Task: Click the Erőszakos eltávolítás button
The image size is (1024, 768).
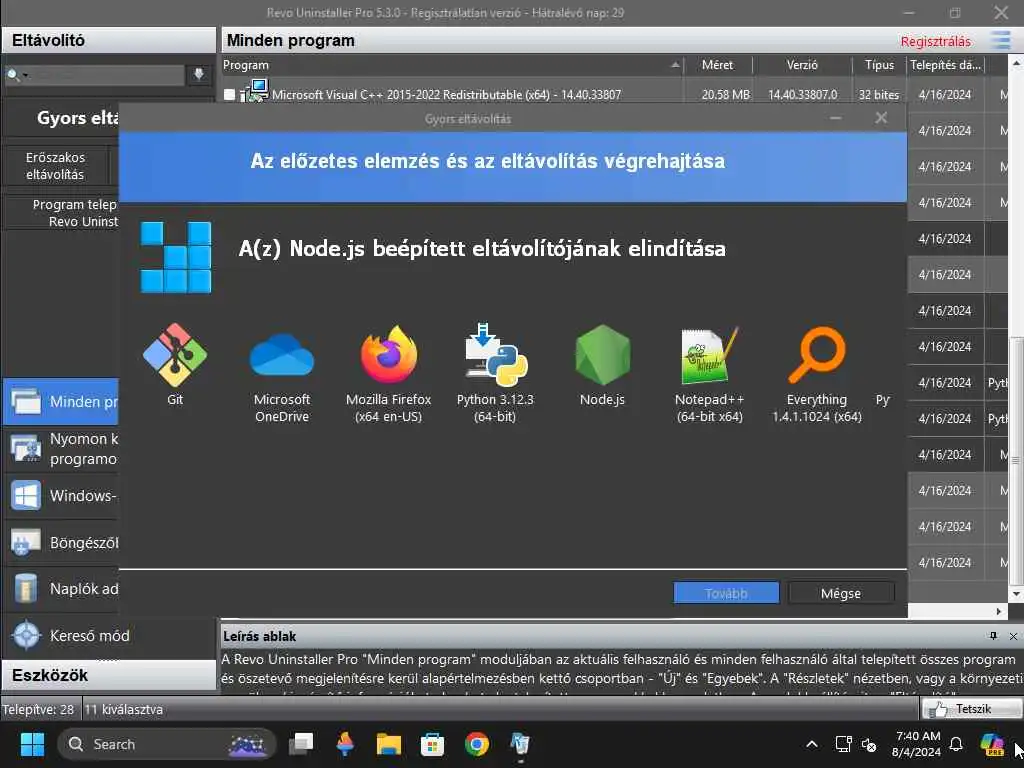Action: click(56, 166)
